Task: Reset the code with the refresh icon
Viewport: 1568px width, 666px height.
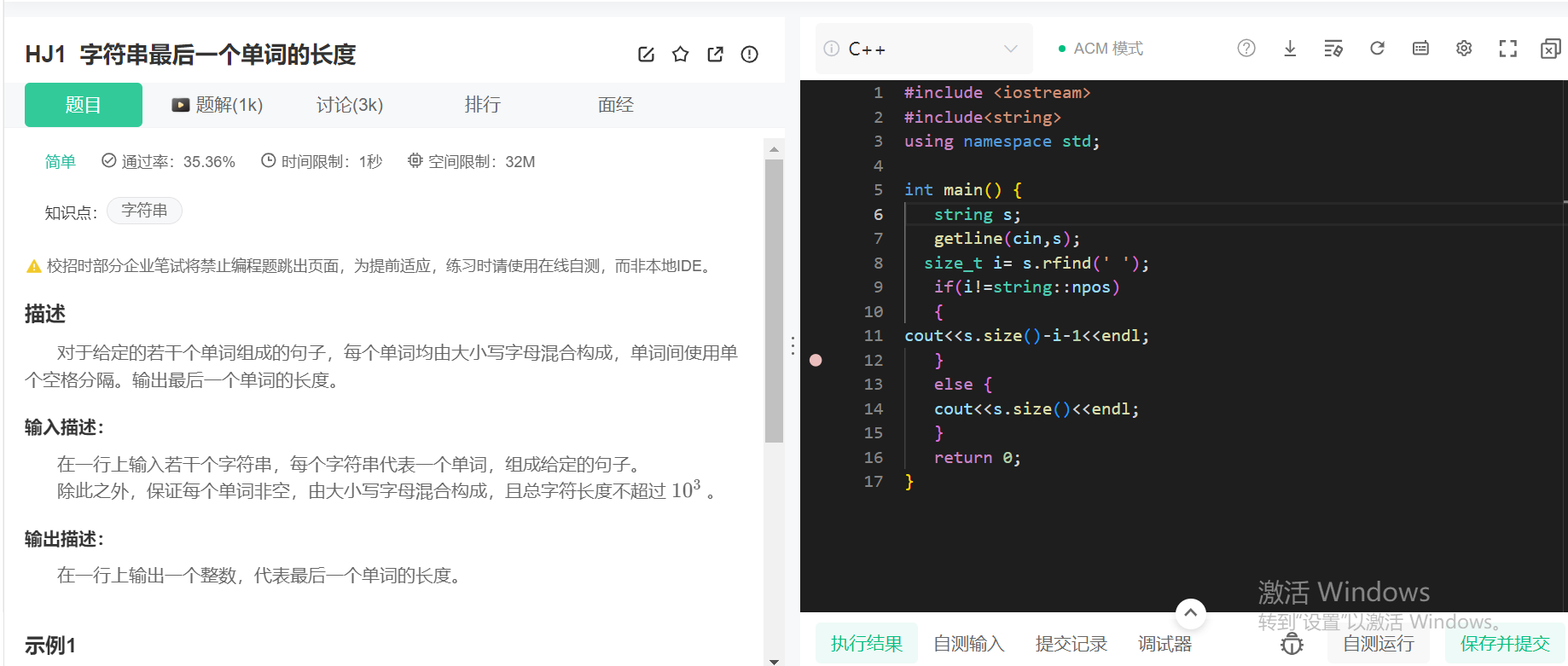Action: [1377, 49]
